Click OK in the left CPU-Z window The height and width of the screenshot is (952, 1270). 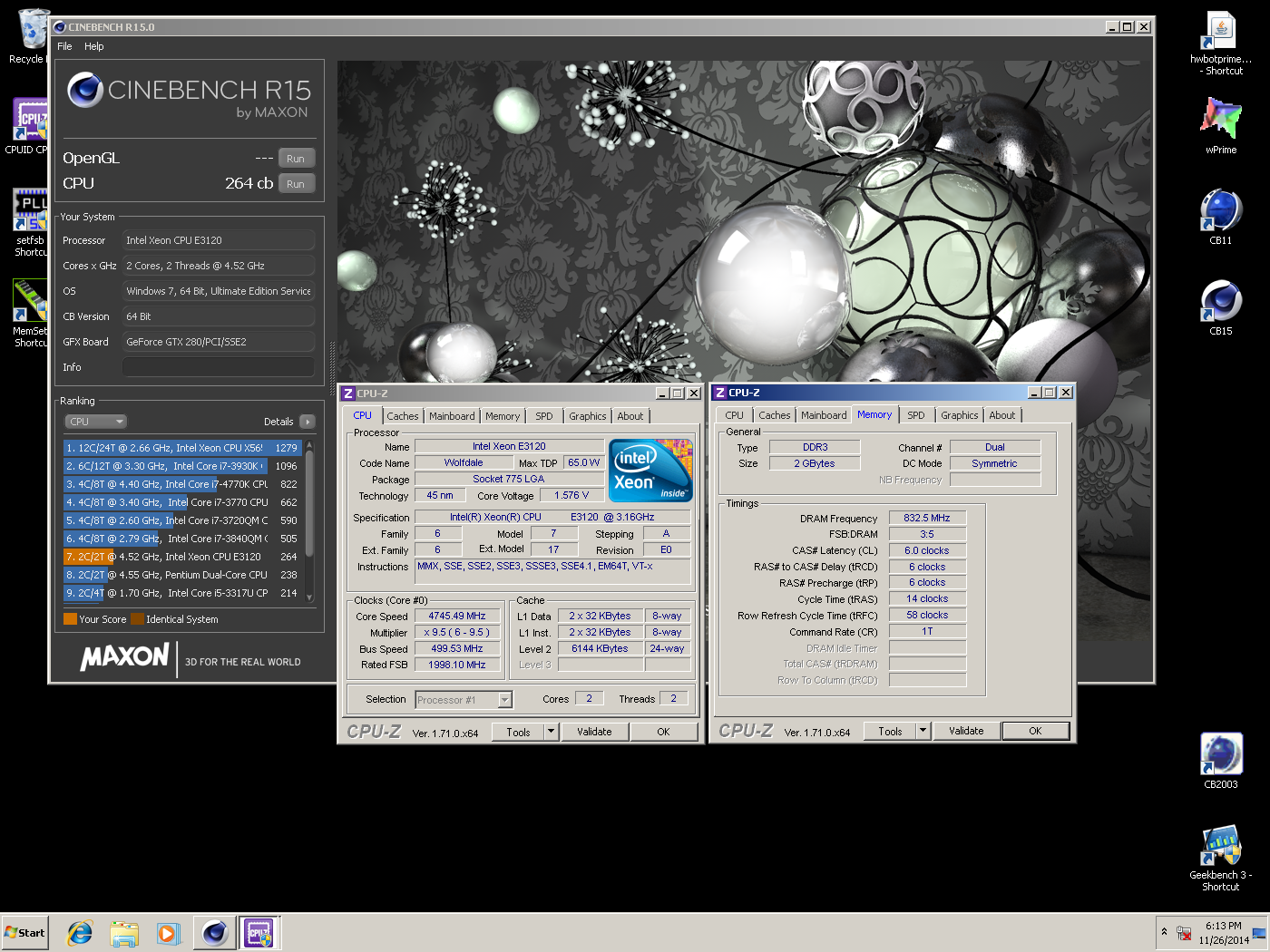point(663,732)
